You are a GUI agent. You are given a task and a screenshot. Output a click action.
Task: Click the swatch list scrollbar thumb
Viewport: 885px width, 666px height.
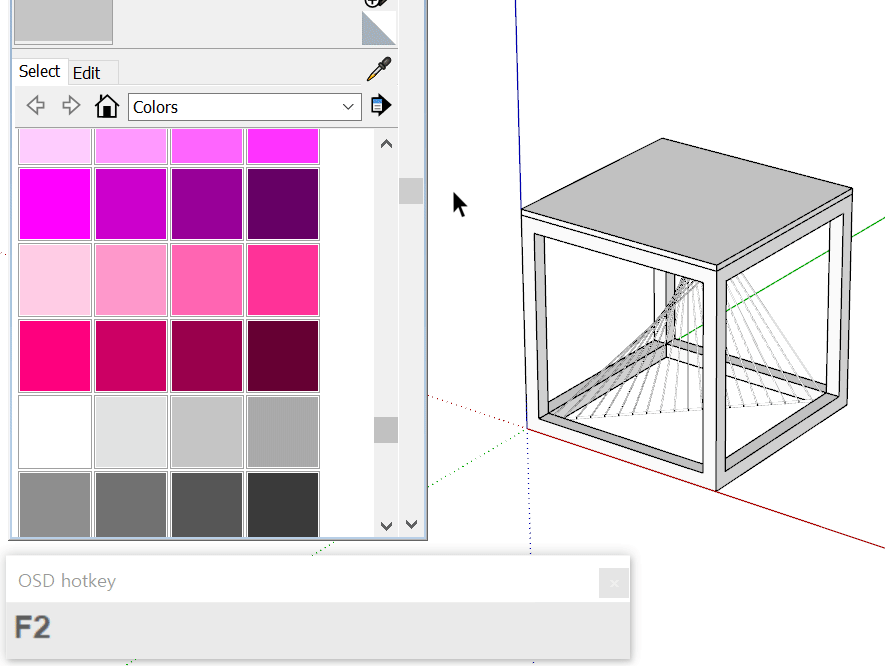(386, 430)
